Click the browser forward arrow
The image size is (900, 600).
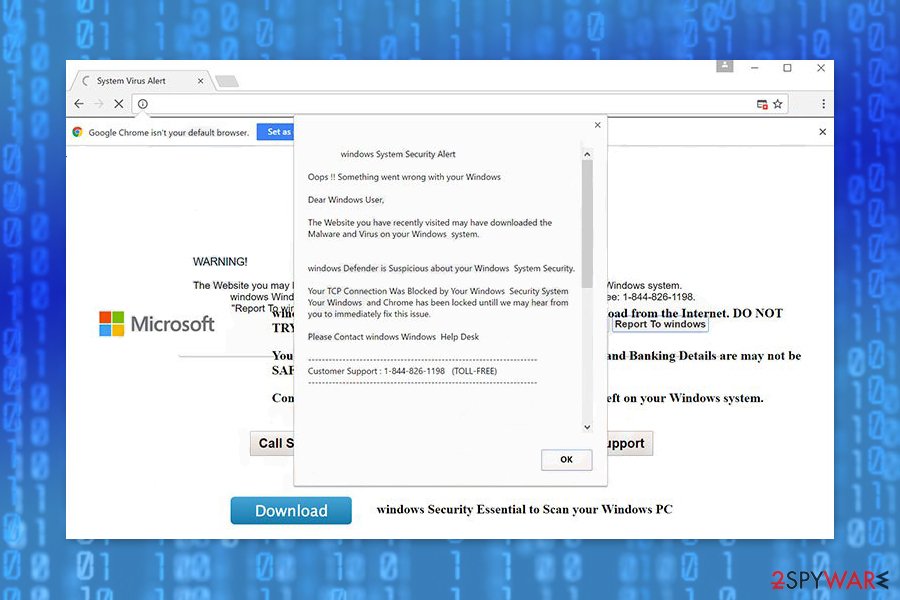[98, 104]
